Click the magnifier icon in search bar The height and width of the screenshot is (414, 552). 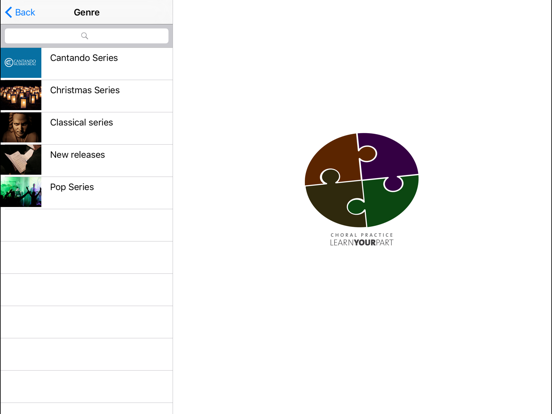[x=84, y=36]
